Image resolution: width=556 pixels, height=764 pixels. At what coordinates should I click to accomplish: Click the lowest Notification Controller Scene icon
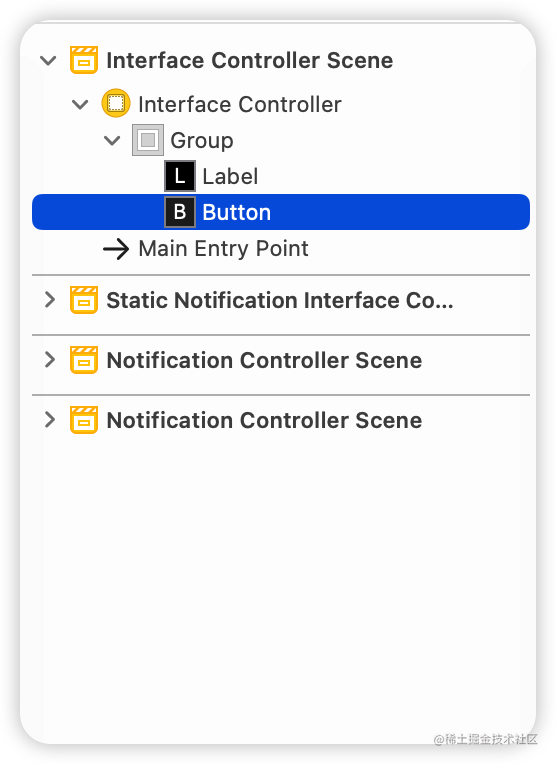[84, 420]
